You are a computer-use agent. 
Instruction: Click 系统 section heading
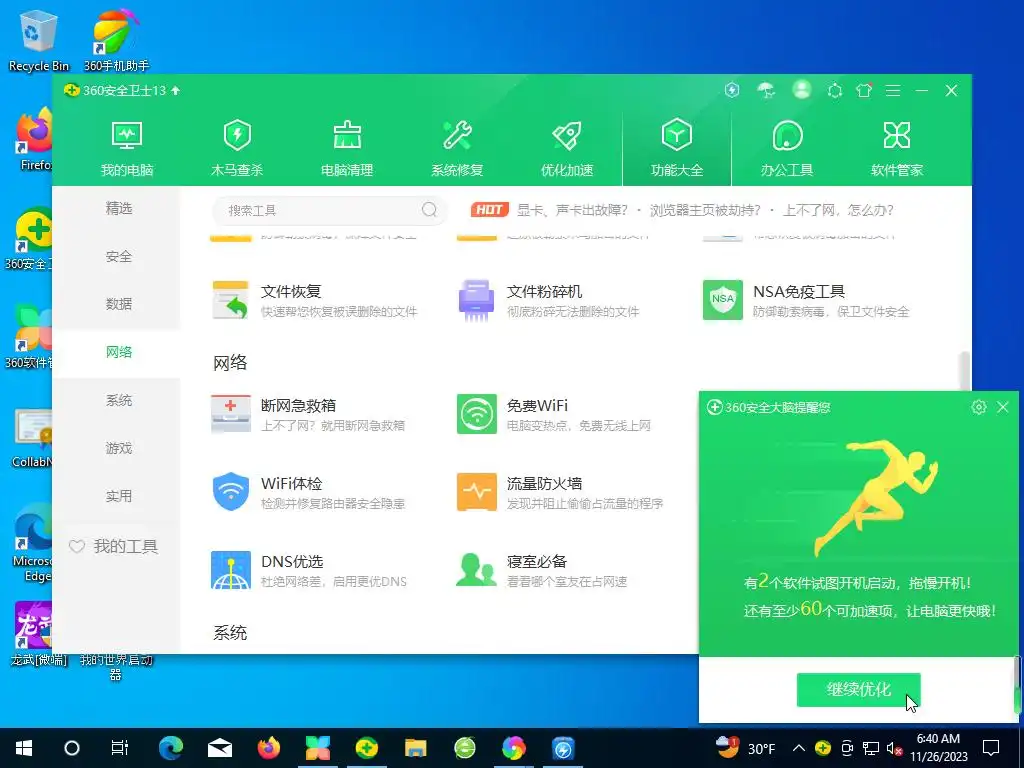point(230,633)
